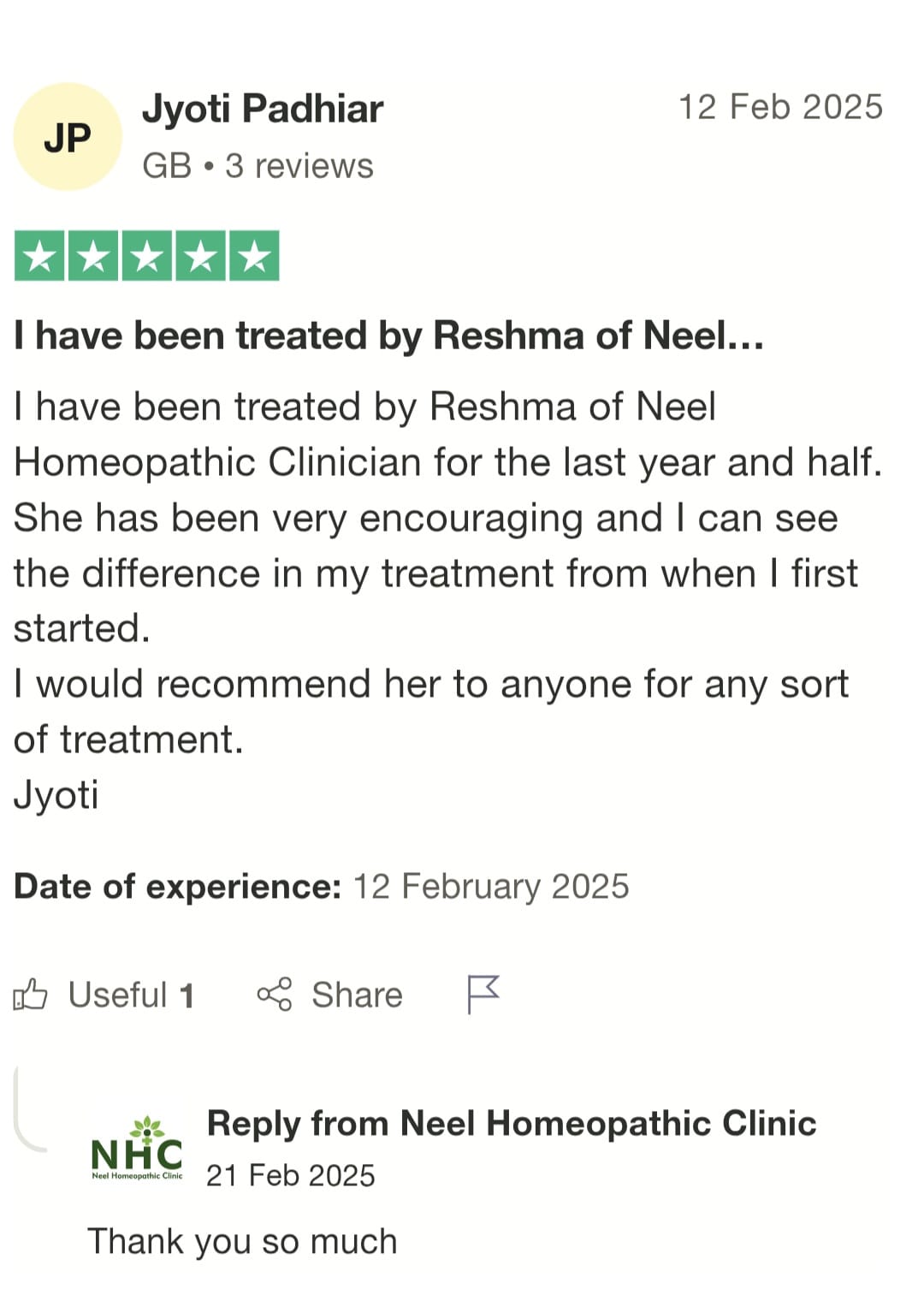Open the bold review title
This screenshot has height=1307, width=924.
click(388, 336)
